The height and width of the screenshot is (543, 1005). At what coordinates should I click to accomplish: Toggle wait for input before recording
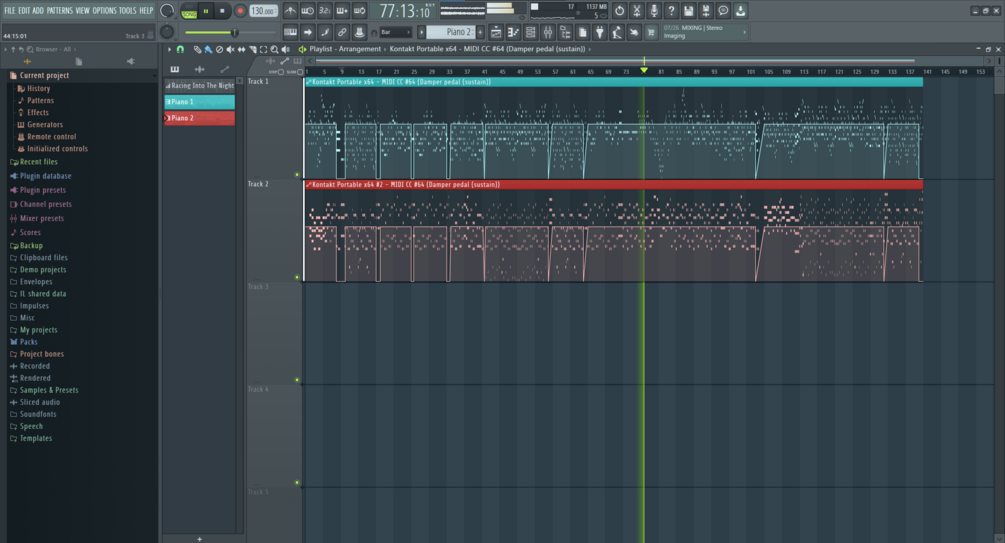coord(308,11)
